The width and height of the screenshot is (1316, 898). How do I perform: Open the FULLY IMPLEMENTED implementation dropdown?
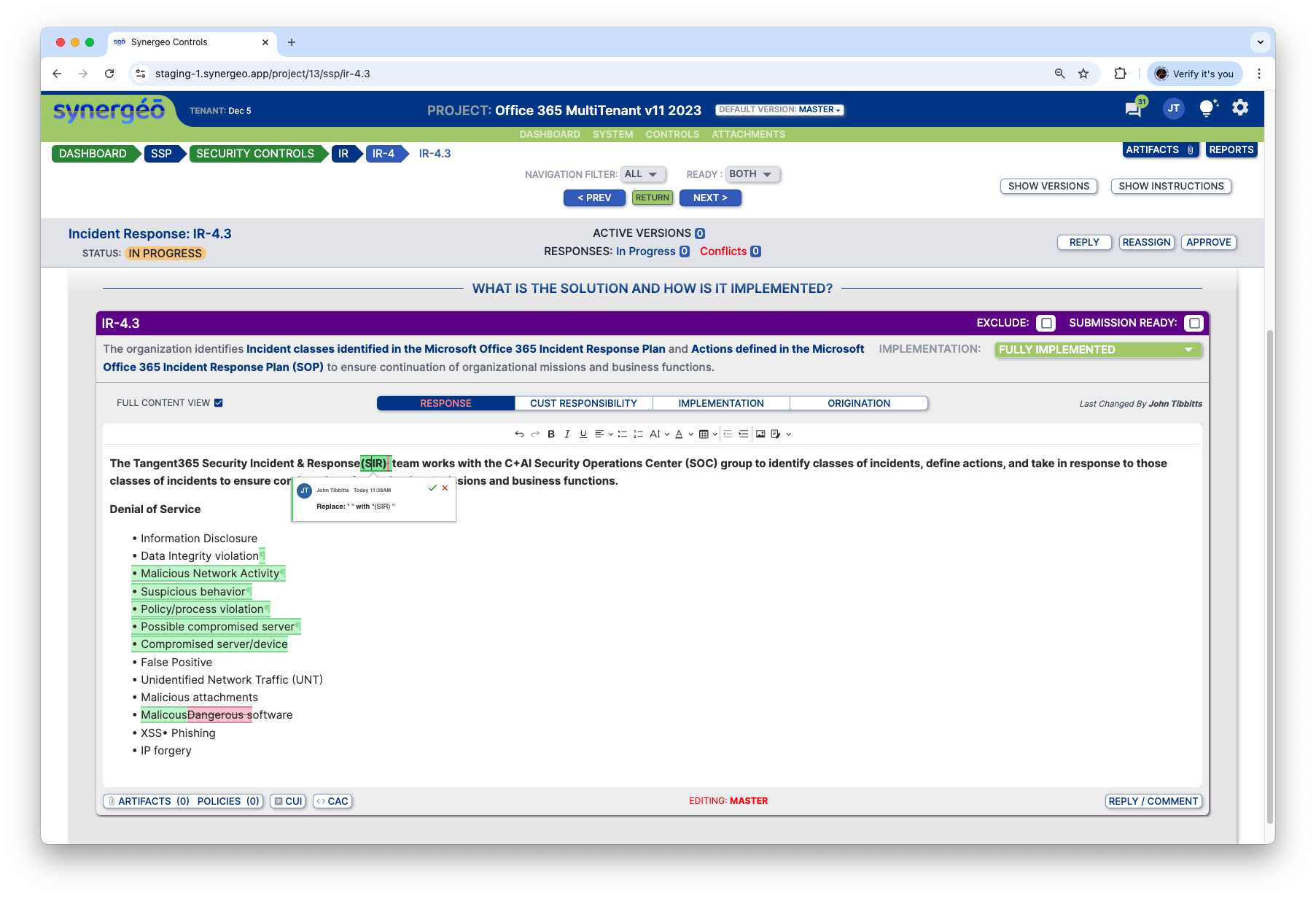coord(1098,350)
